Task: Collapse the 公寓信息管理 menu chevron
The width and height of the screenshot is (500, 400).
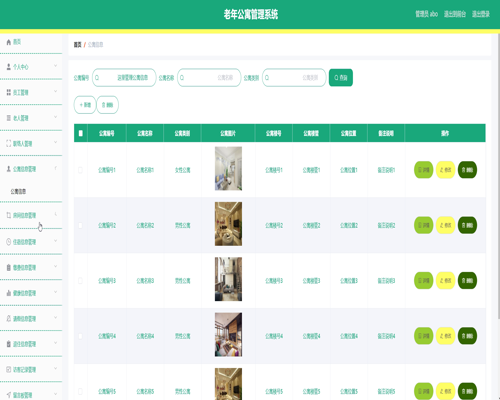Action: [x=56, y=168]
